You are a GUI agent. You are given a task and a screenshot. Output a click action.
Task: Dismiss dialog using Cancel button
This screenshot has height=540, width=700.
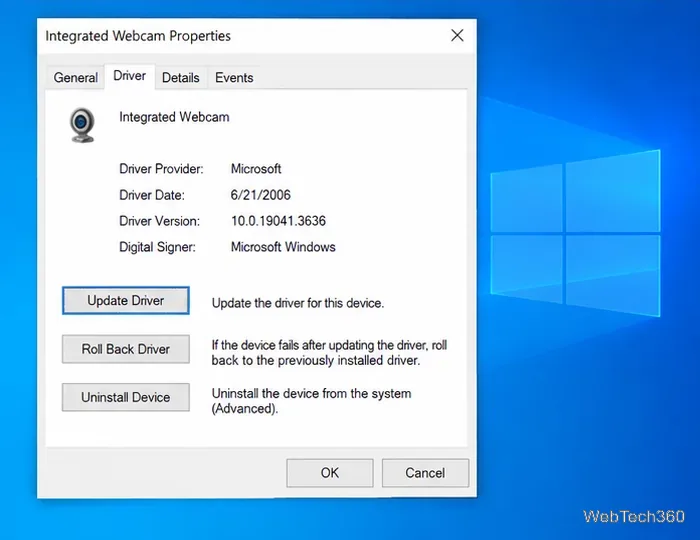(425, 473)
